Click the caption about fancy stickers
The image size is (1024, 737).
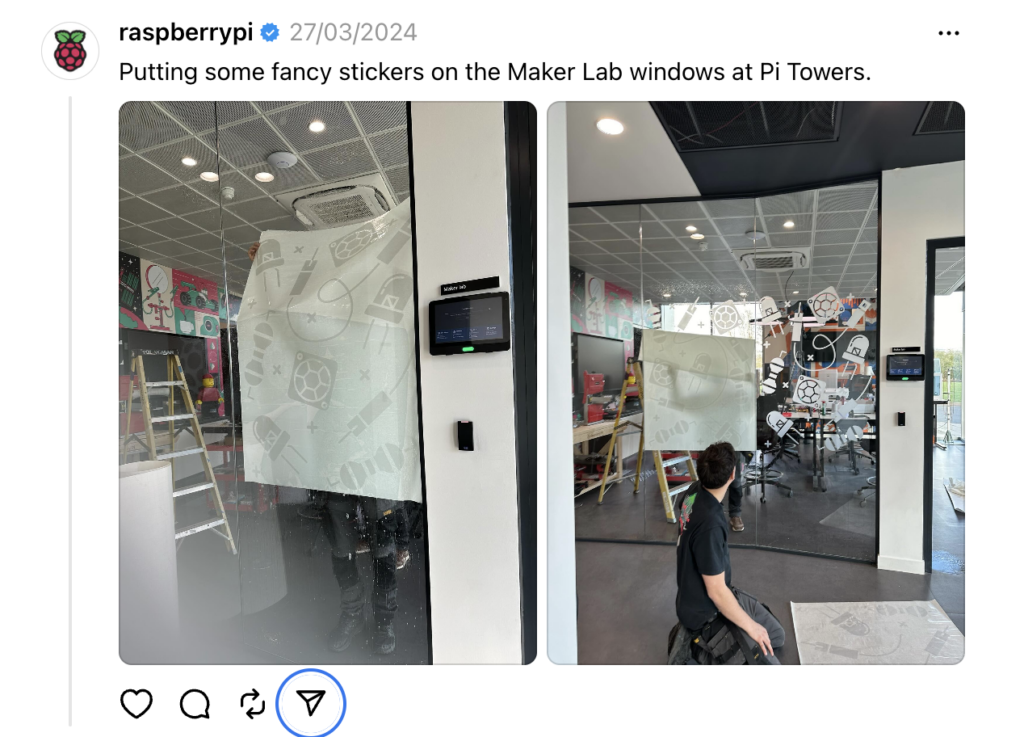[495, 72]
